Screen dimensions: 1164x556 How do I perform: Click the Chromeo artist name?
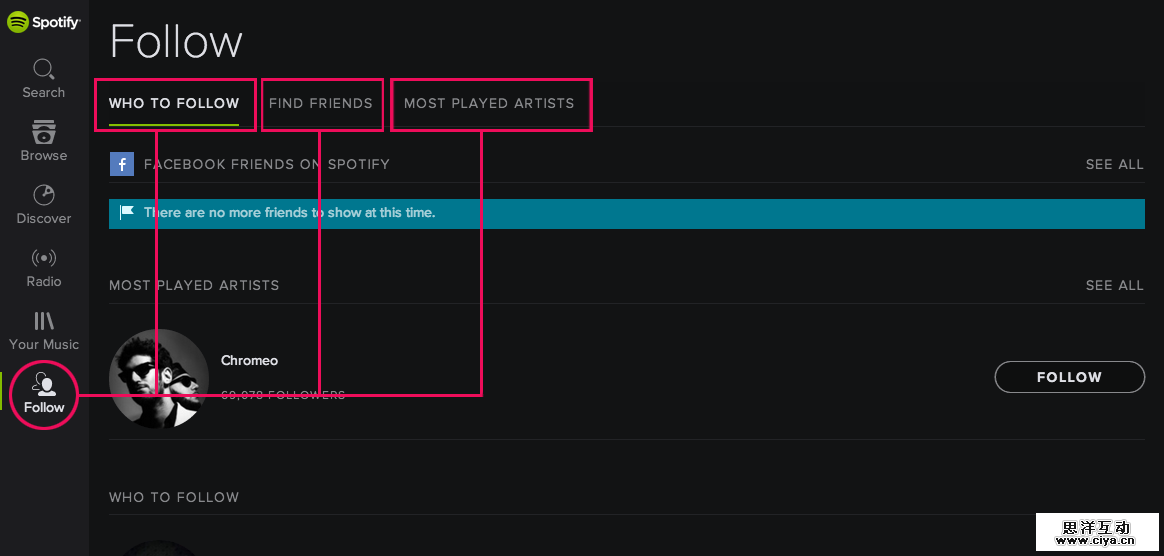pos(249,360)
